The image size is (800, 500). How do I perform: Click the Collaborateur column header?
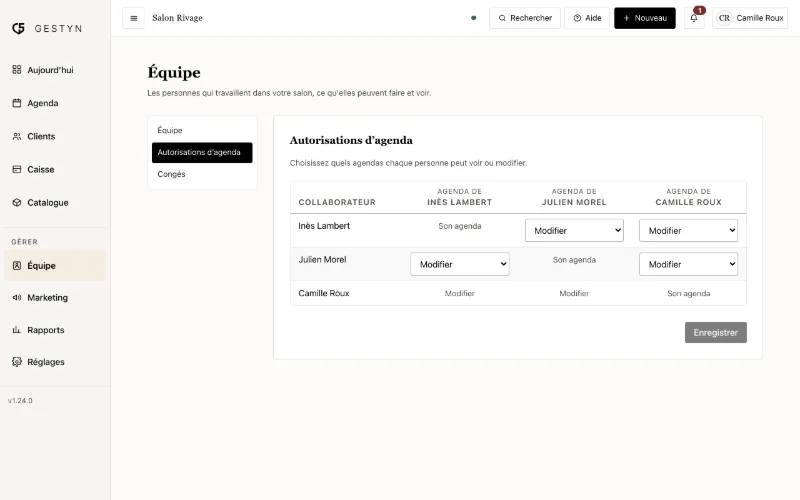[x=337, y=202]
